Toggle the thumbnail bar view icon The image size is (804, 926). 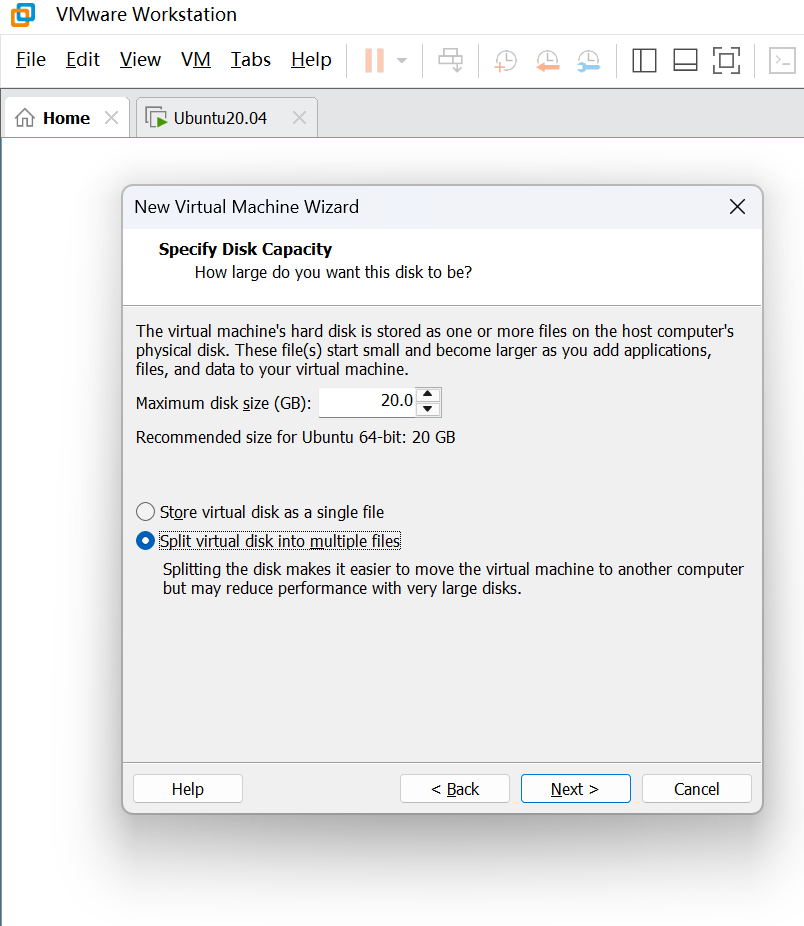tap(685, 60)
